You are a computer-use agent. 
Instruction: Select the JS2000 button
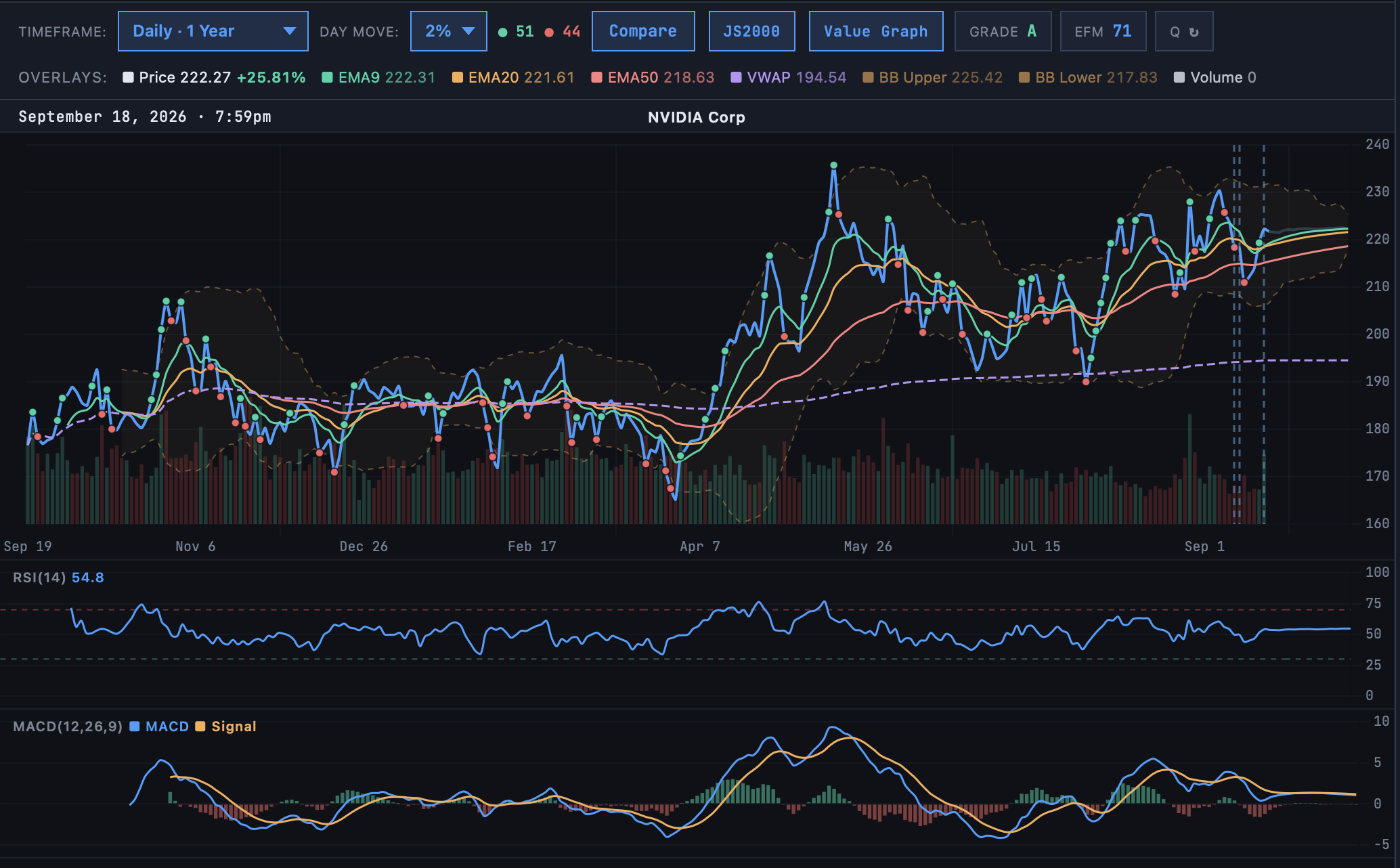pos(751,31)
